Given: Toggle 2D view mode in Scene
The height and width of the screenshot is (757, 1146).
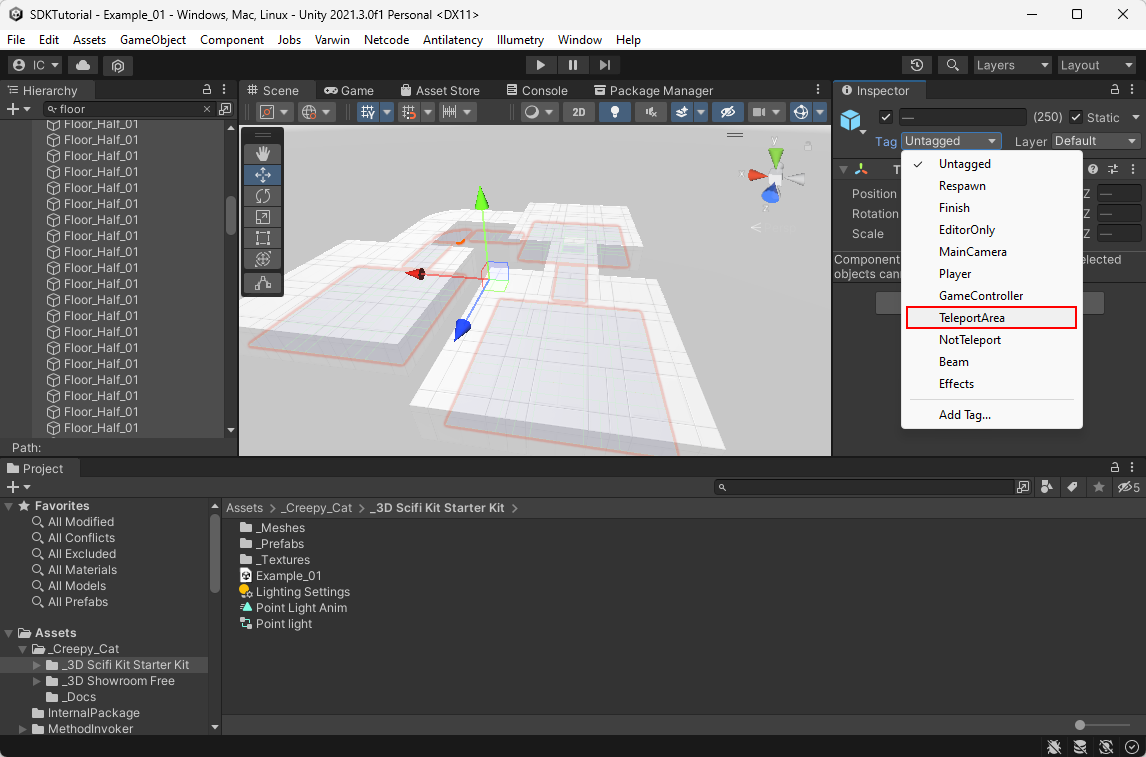Looking at the screenshot, I should 578,112.
